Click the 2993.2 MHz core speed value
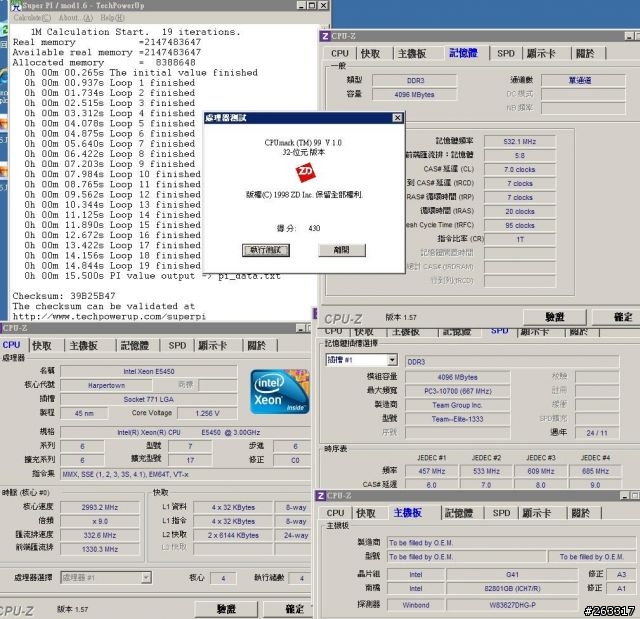 tap(100, 507)
